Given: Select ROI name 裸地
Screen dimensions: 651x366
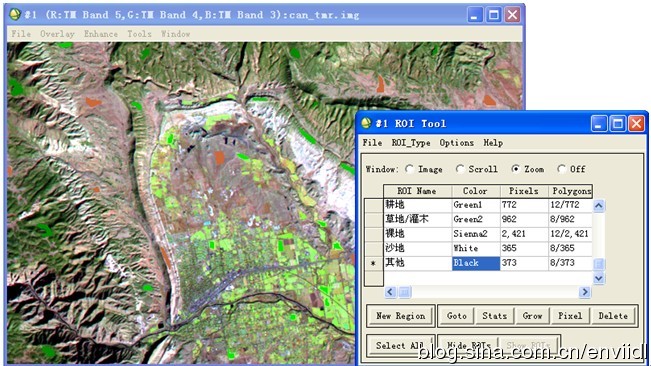Looking at the screenshot, I should click(418, 234).
